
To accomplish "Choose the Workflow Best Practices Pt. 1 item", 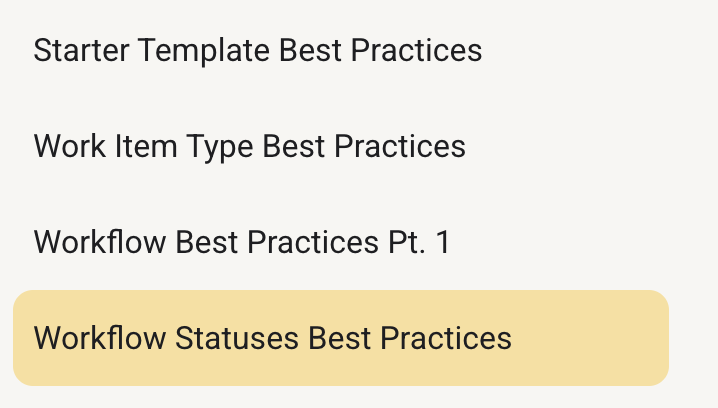I will pos(242,242).
